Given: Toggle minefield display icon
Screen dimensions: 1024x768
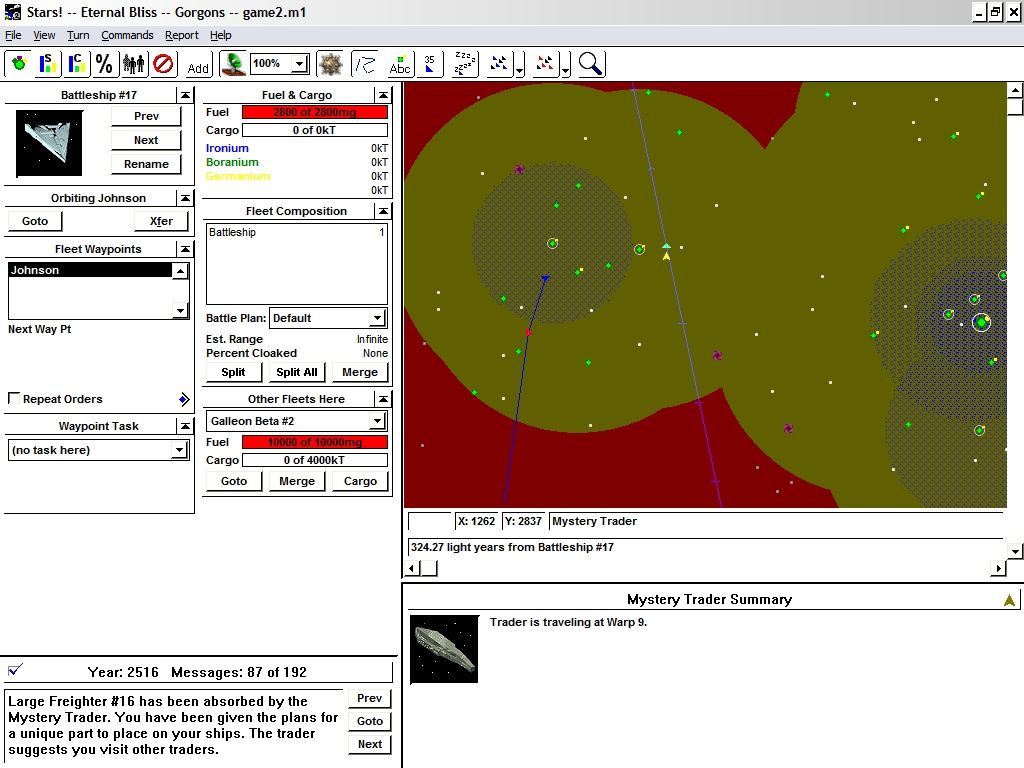Looking at the screenshot, I should pos(330,64).
